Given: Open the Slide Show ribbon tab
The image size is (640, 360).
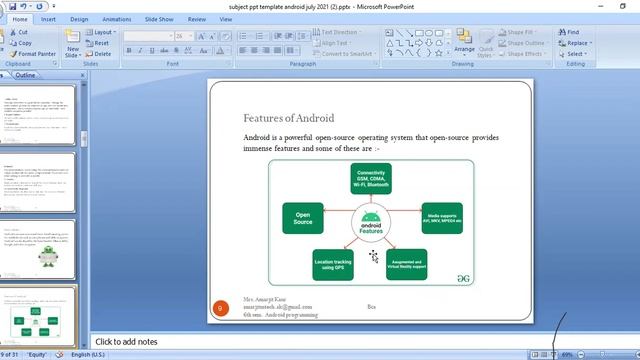Looking at the screenshot, I should click(x=159, y=19).
